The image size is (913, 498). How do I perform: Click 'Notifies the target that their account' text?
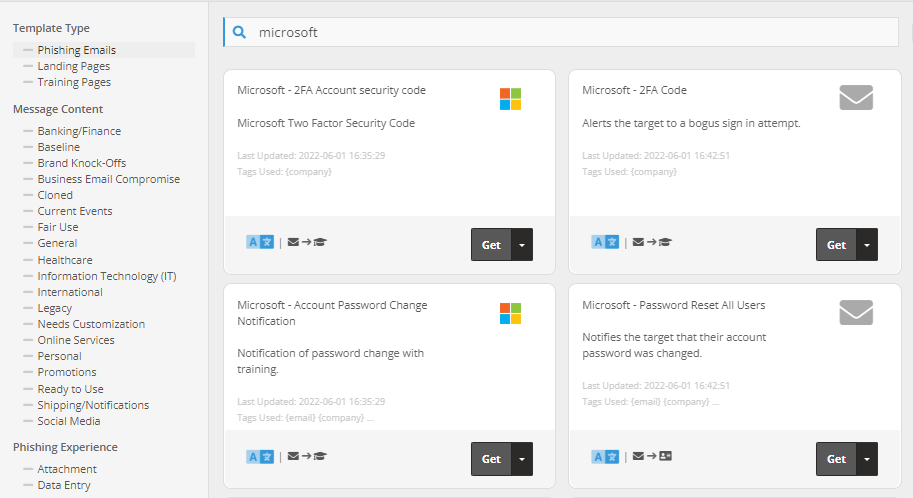674,337
